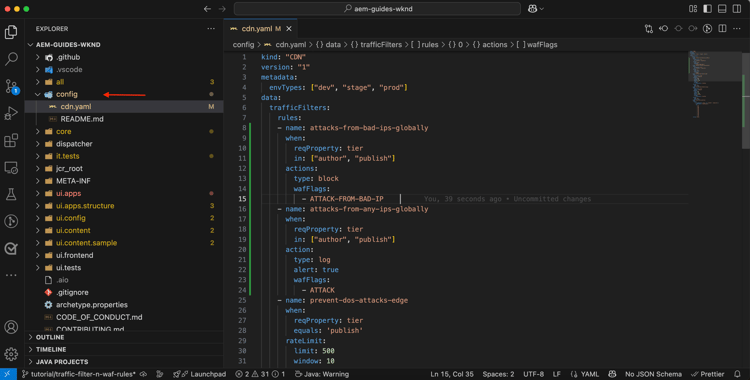Split the editor to the right
Image resolution: width=750 pixels, height=380 pixels.
pos(722,29)
